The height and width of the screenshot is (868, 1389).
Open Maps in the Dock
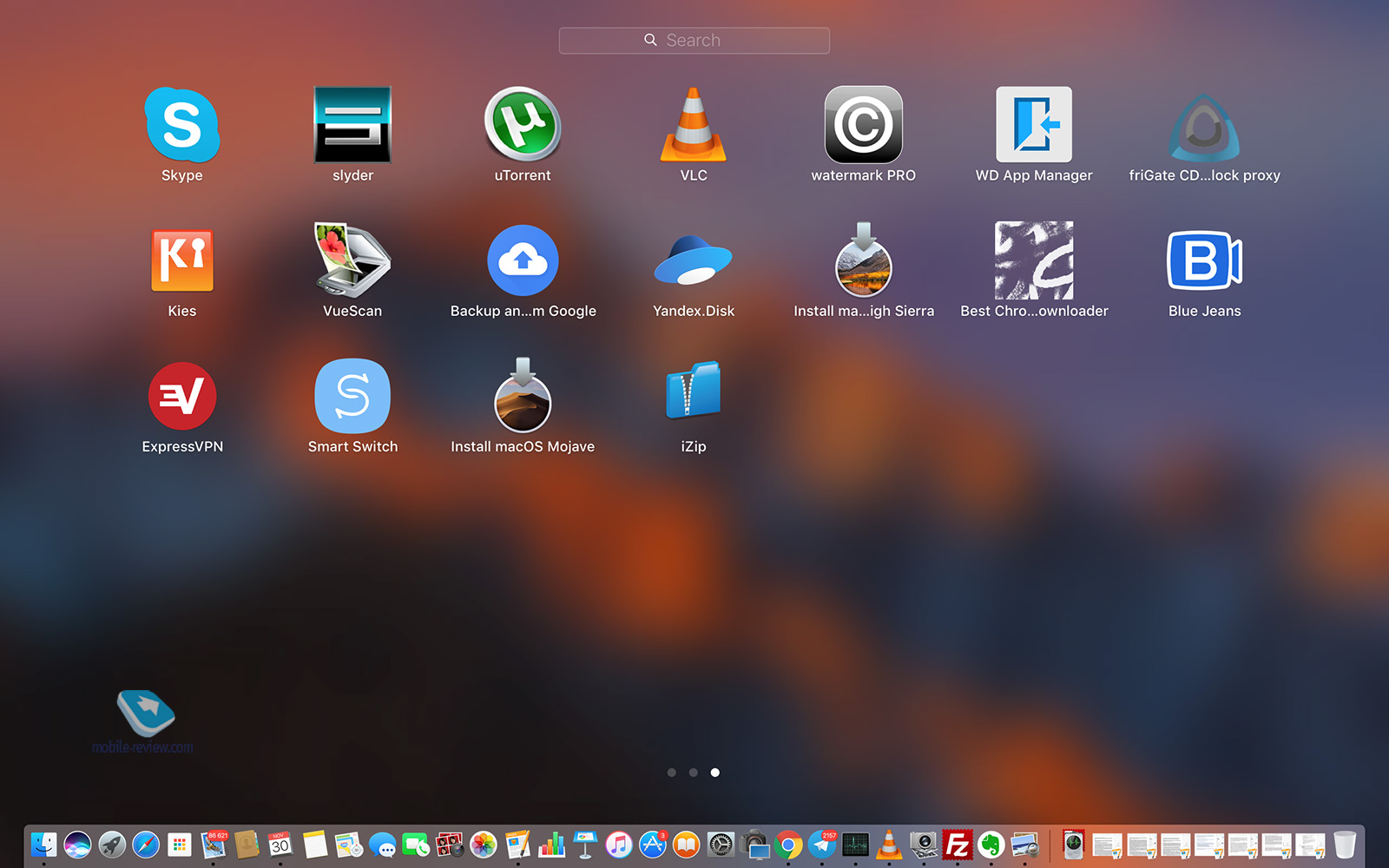[x=348, y=845]
